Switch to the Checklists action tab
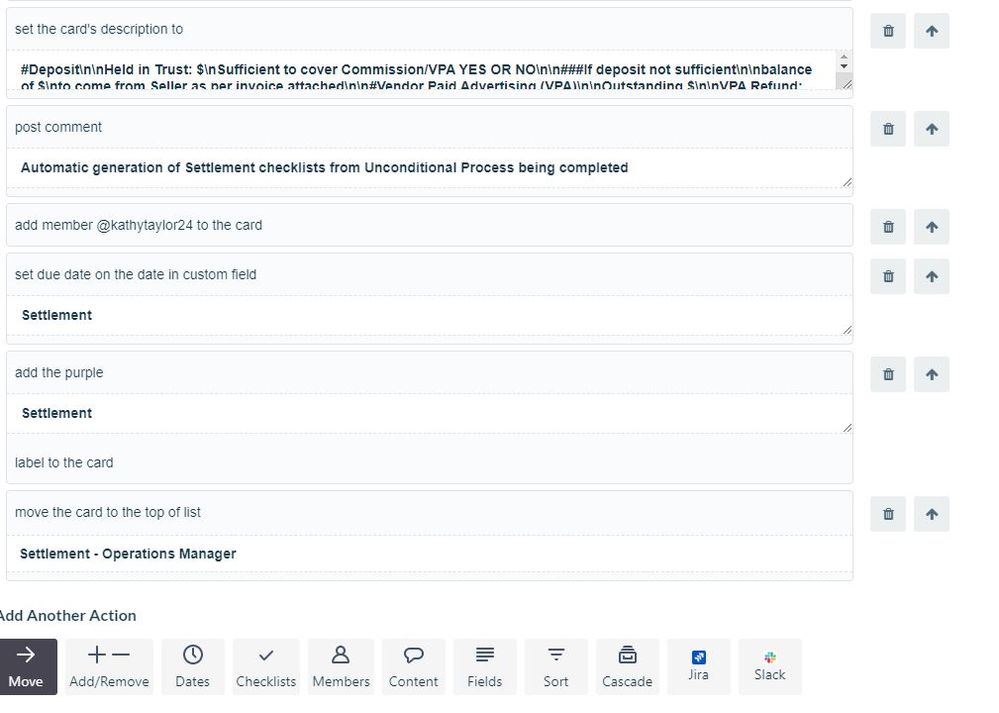Viewport: 999px width, 713px height. pos(266,666)
